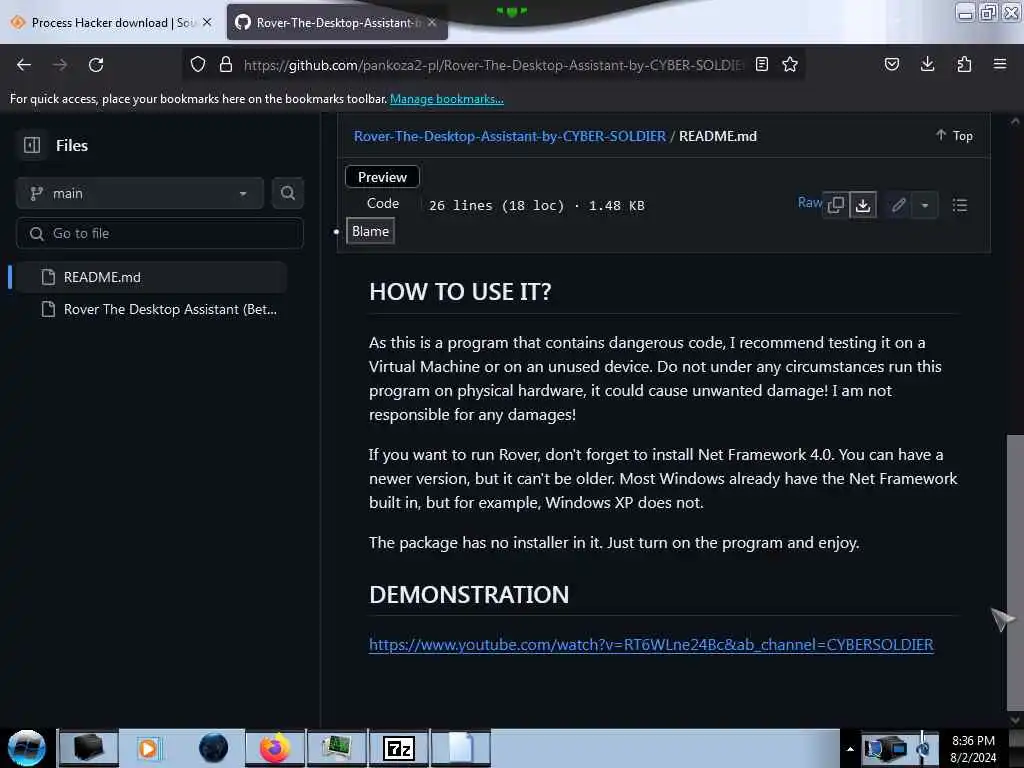Copy raw file contents
1024x768 pixels.
(836, 205)
